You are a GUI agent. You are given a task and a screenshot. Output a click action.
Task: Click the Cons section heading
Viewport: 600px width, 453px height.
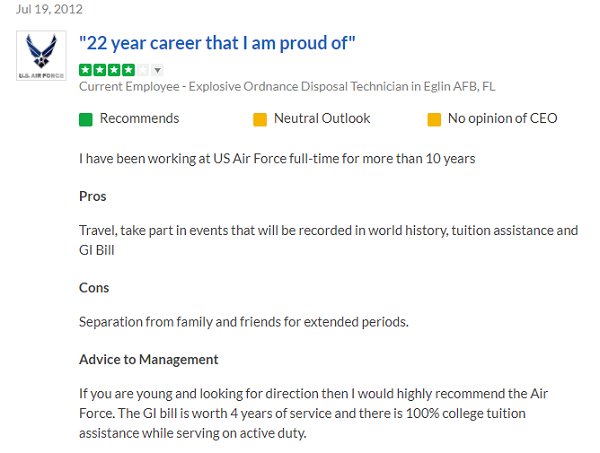[94, 288]
